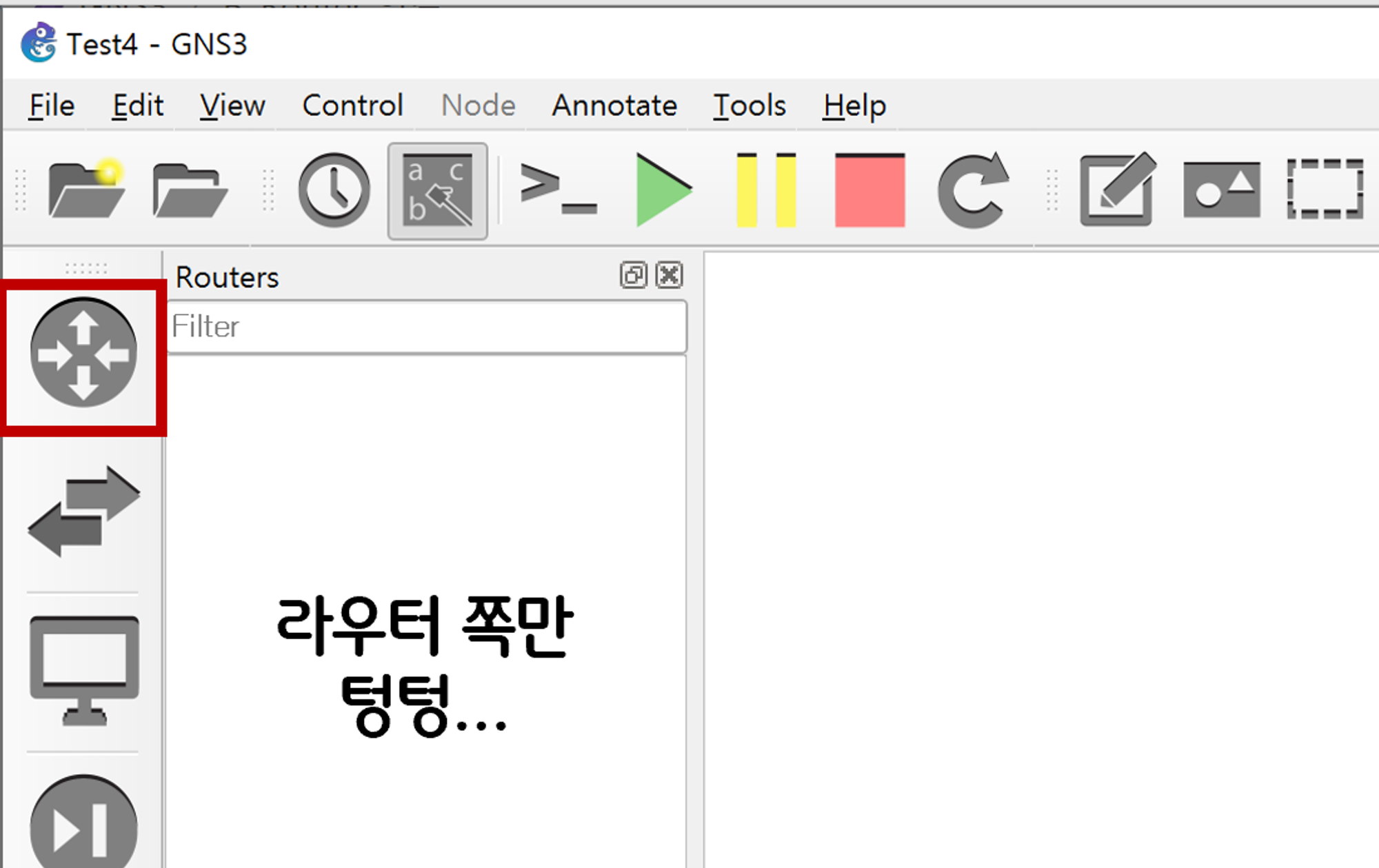Open the Help menu

(854, 105)
